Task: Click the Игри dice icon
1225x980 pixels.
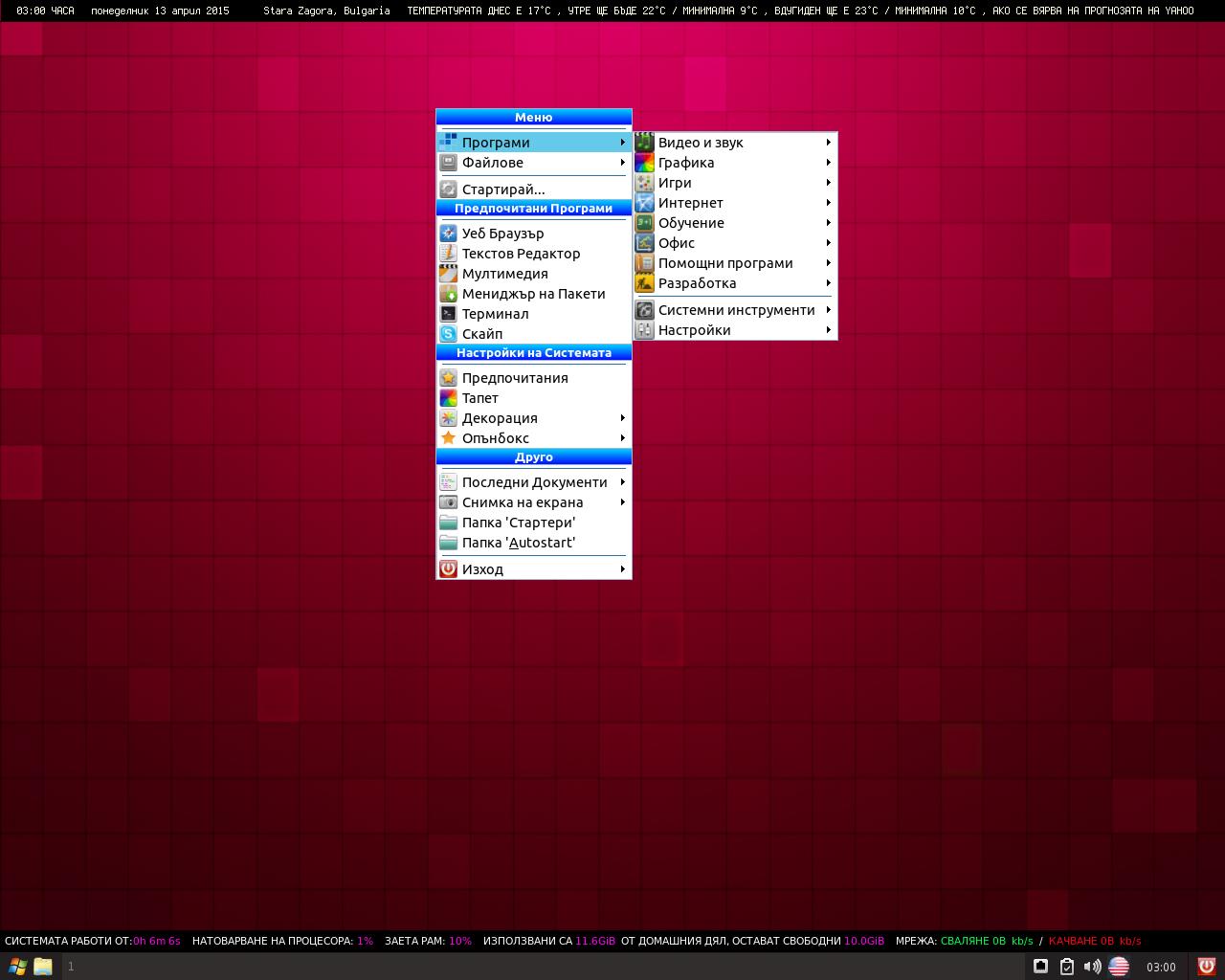Action: click(x=644, y=183)
